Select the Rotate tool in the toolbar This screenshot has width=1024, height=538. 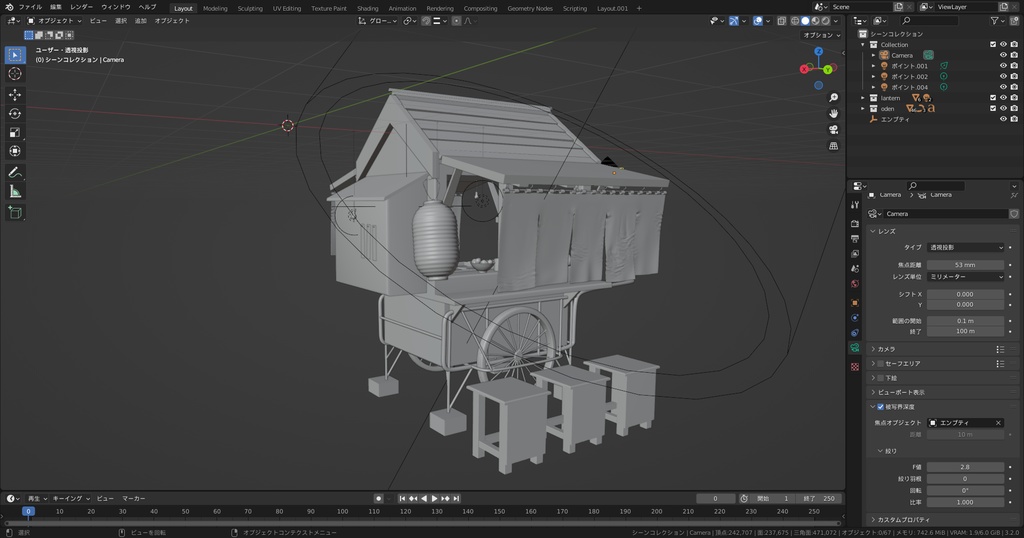pyautogui.click(x=15, y=113)
